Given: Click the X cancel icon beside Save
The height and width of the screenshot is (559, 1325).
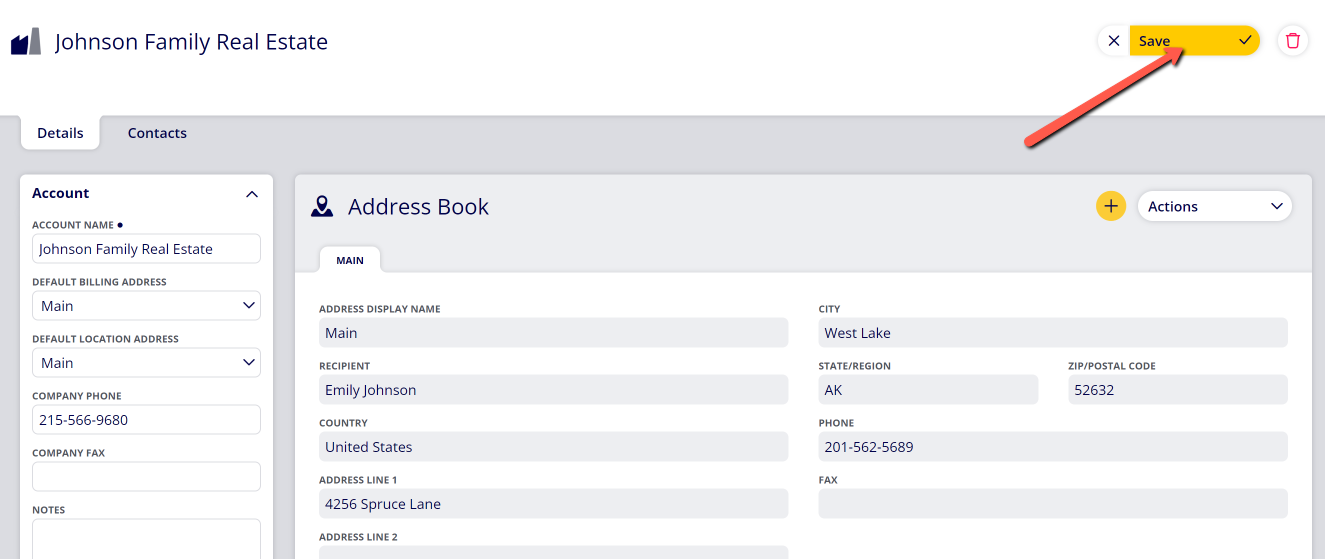Looking at the screenshot, I should 1114,41.
